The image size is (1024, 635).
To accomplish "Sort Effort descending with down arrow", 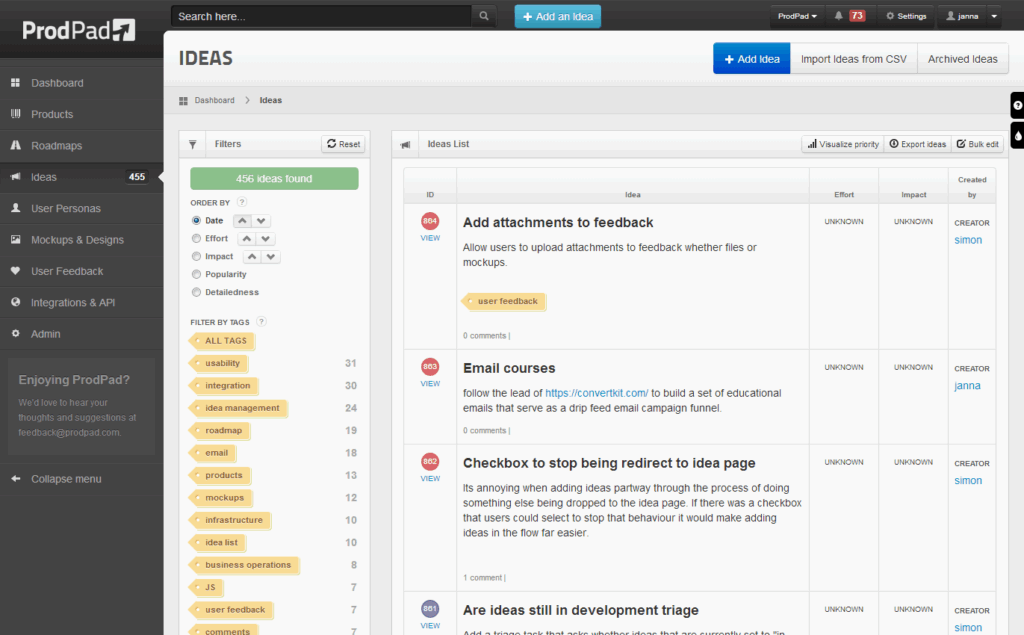I will [x=266, y=238].
